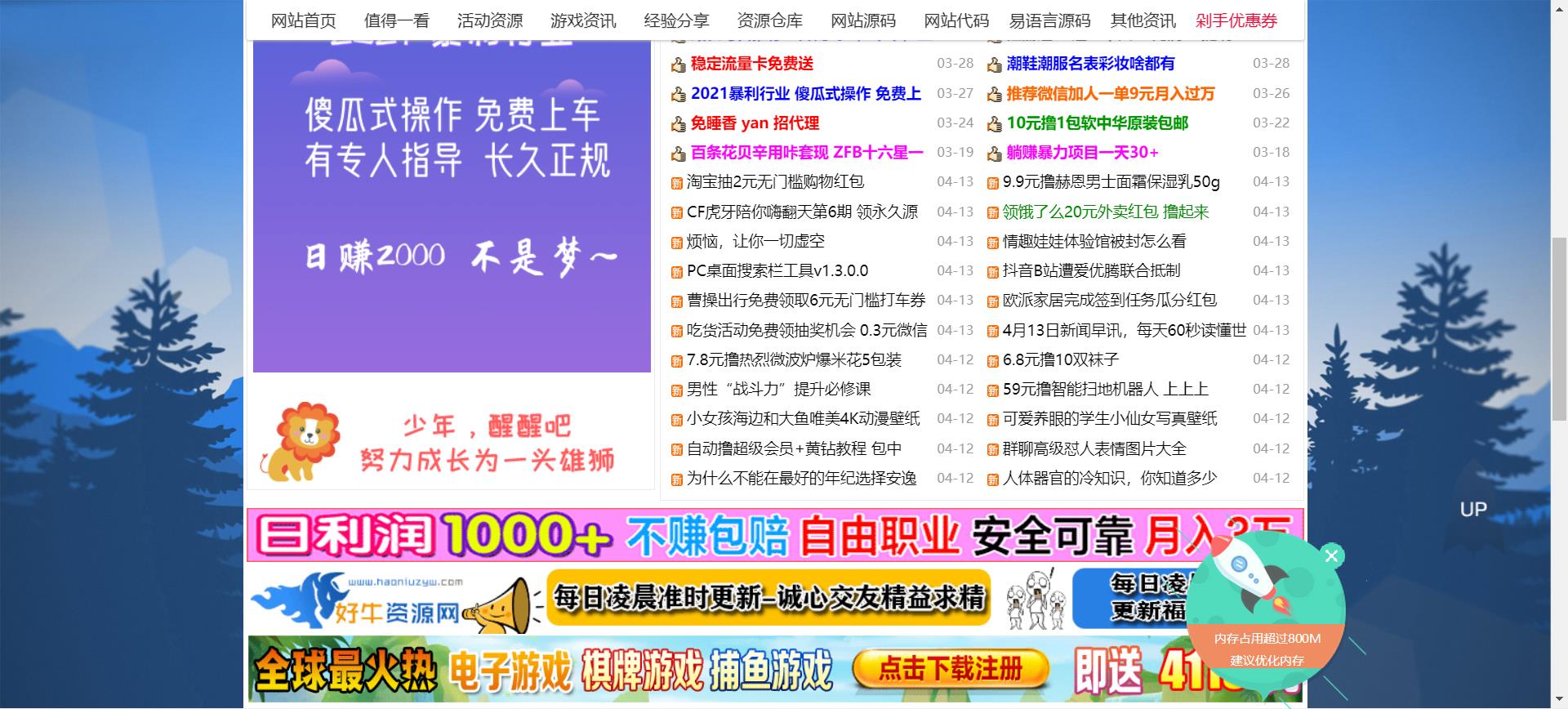Click the 点击下载注册 button
This screenshot has height=709, width=1568.
(x=950, y=670)
